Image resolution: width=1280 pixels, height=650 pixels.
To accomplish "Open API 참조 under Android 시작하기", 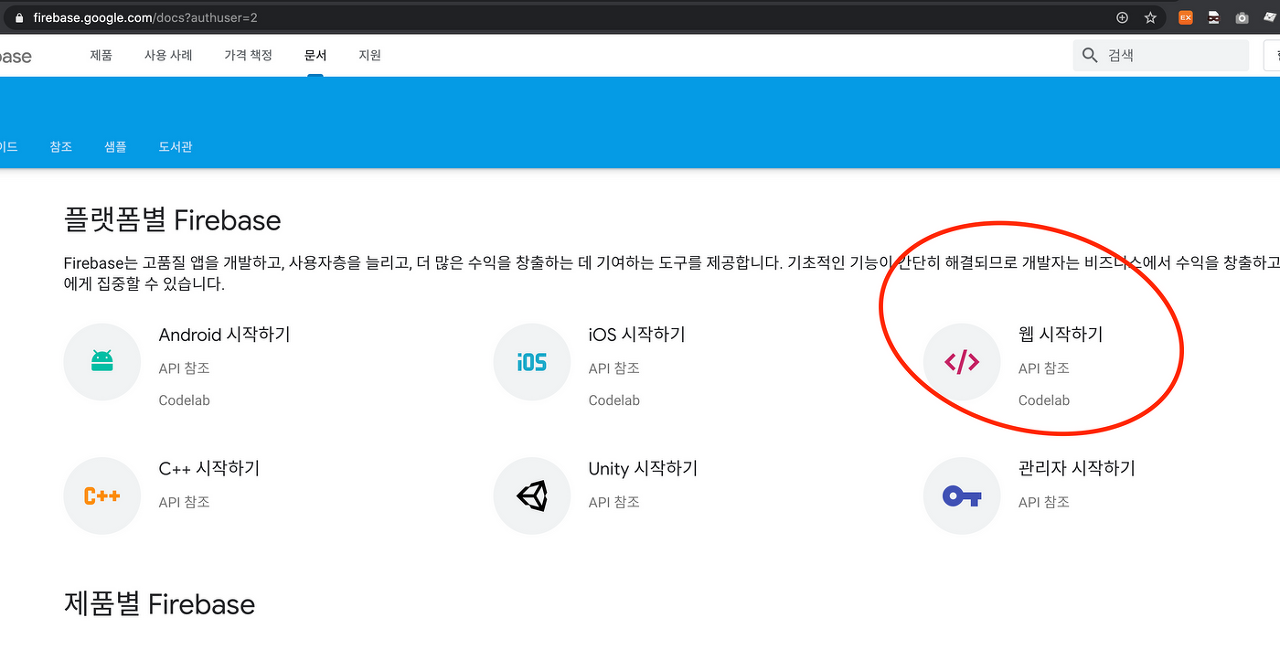I will tap(184, 369).
